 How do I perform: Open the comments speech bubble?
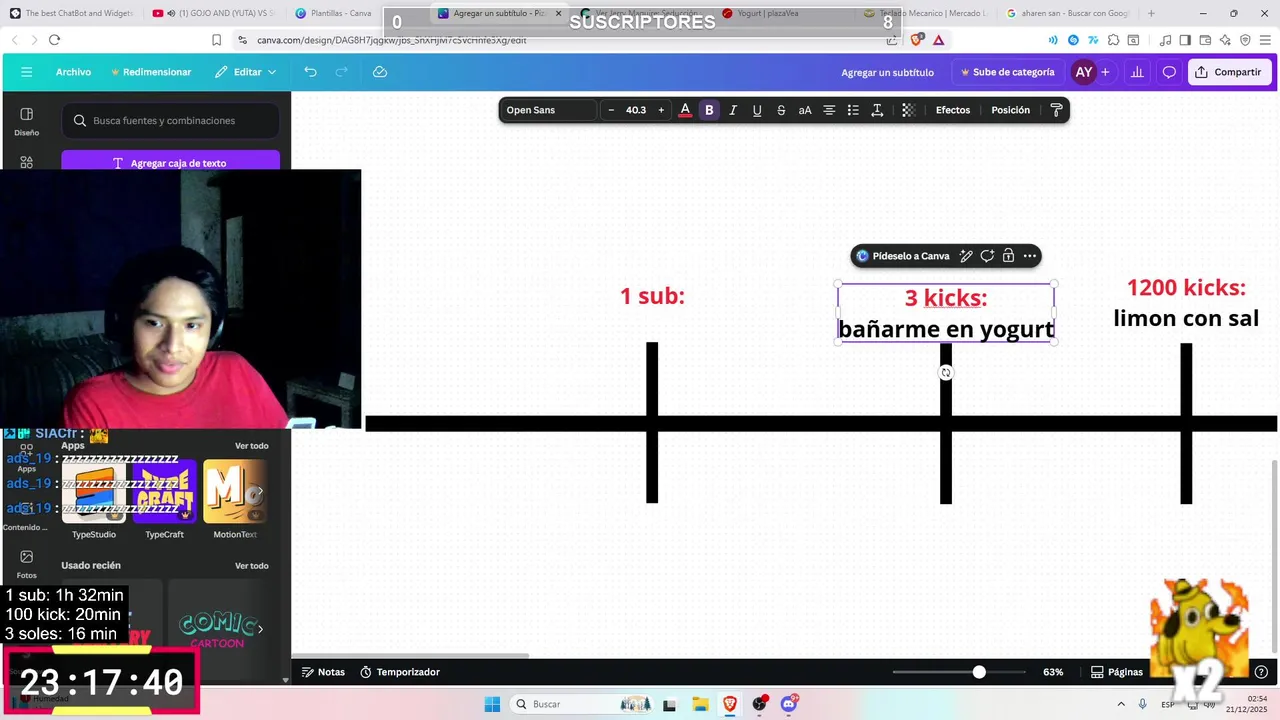(x=1169, y=72)
